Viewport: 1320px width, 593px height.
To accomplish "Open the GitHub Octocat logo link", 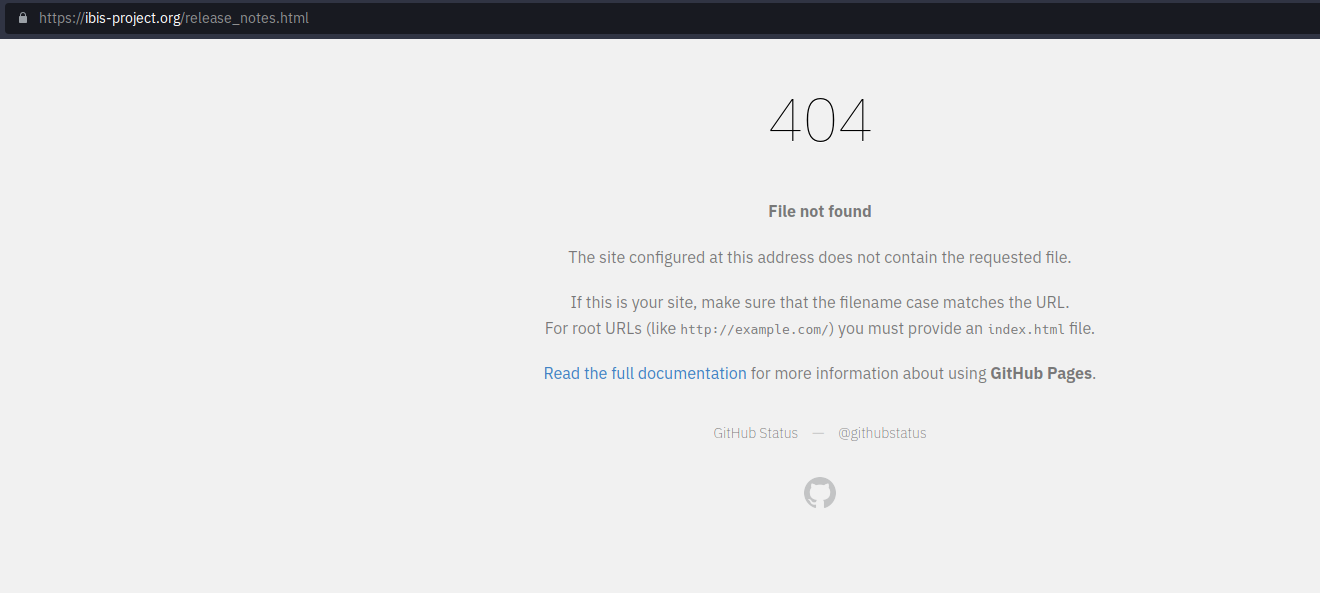I will pos(820,493).
